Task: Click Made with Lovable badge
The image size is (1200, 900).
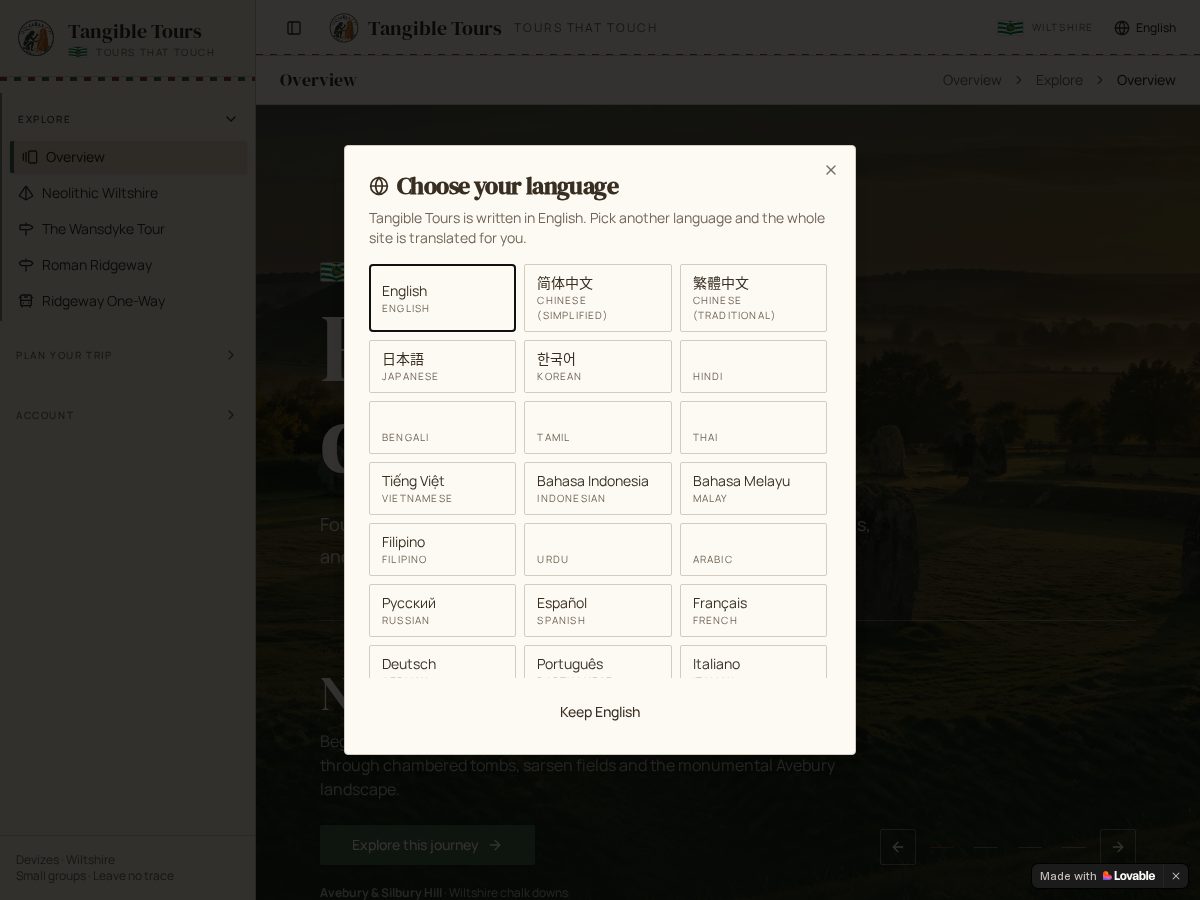Action: 1097,876
